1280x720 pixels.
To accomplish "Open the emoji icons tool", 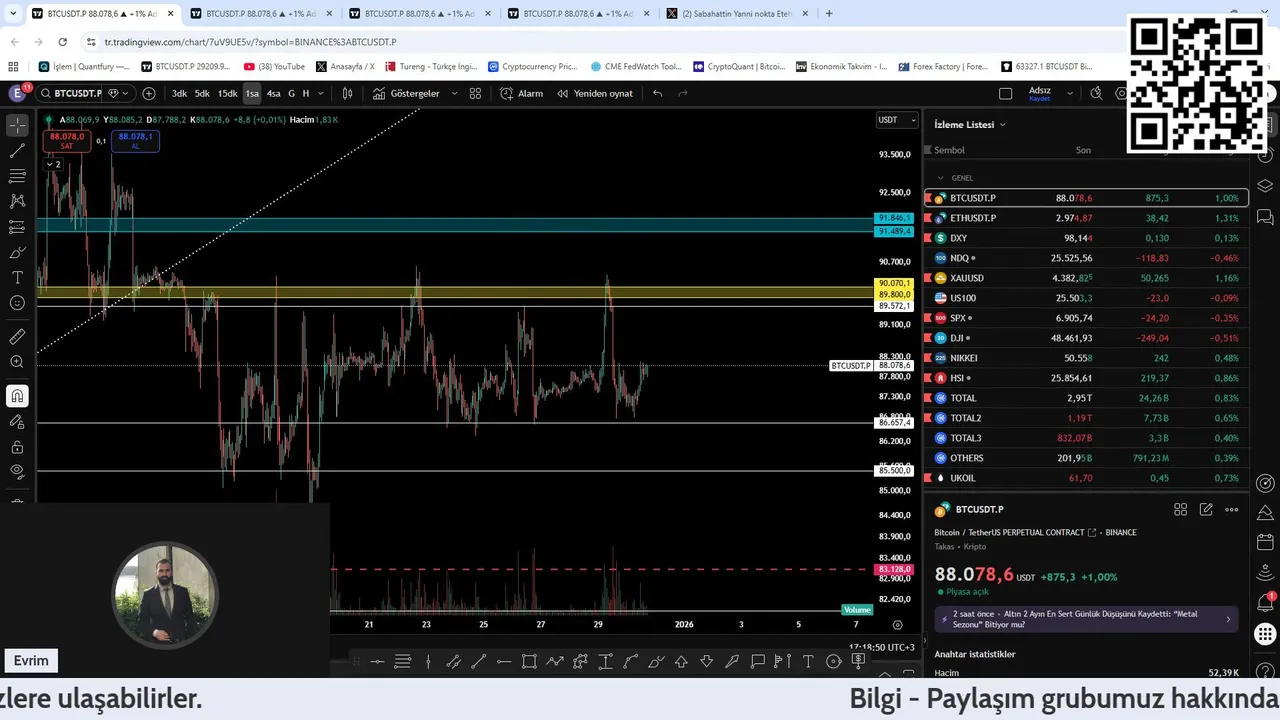I will tap(17, 303).
